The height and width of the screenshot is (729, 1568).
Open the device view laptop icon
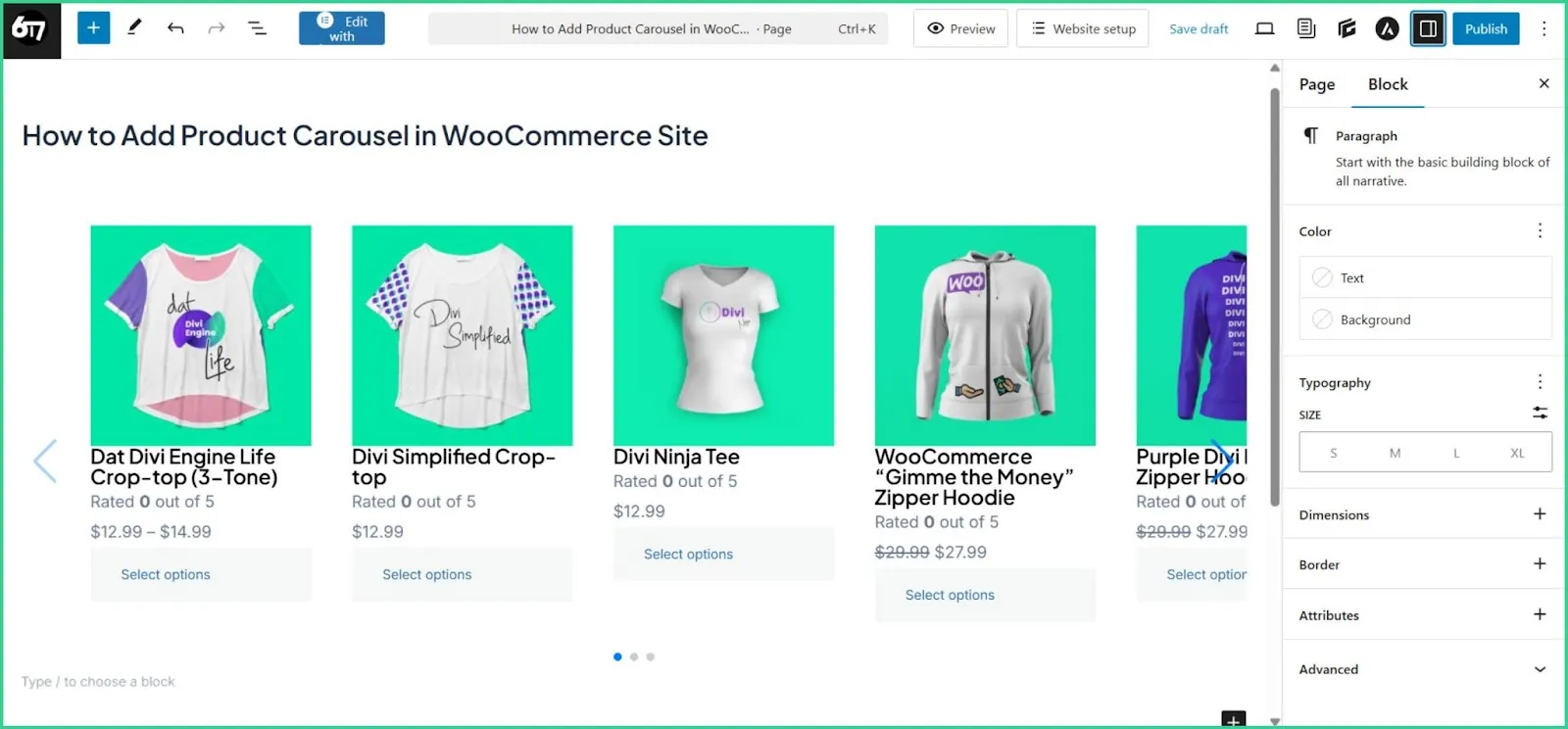[x=1265, y=28]
